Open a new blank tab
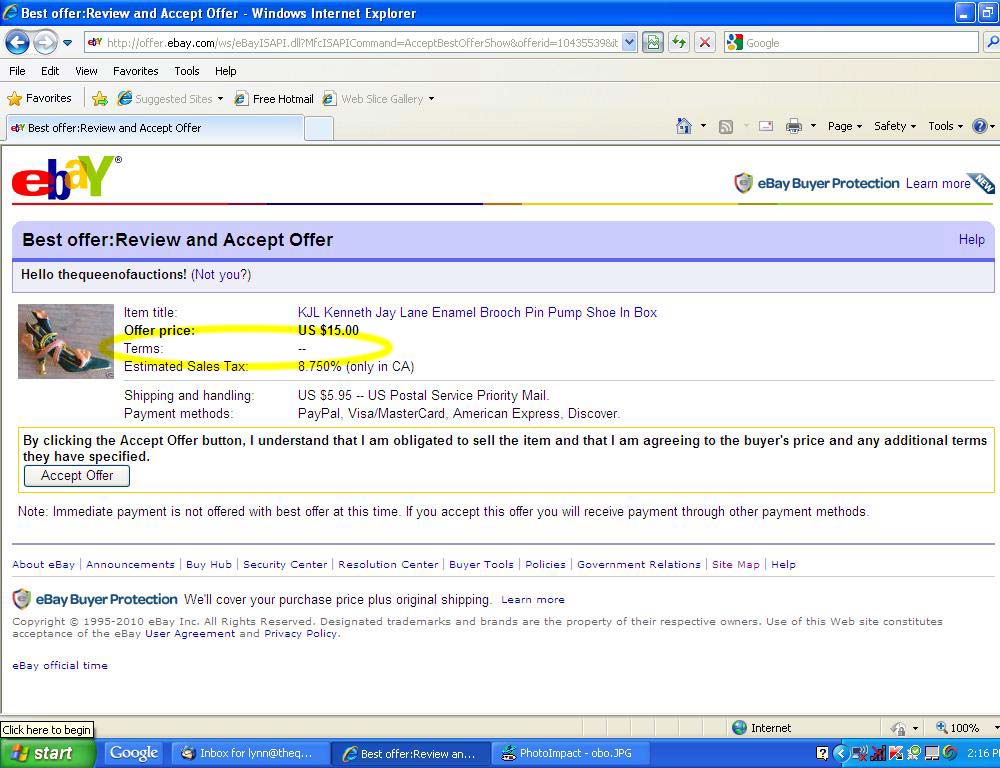The height and width of the screenshot is (768, 1000). point(319,128)
